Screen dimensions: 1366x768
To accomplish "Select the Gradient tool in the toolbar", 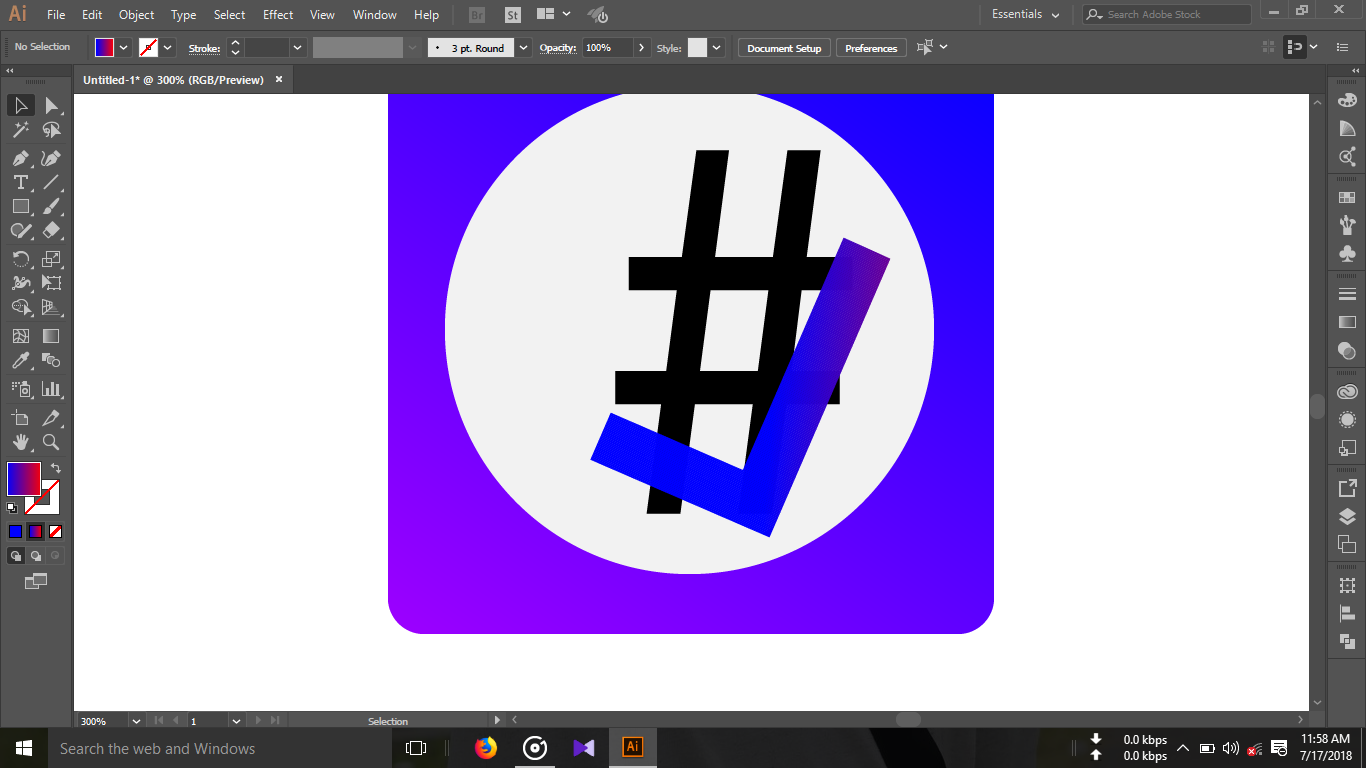I will point(52,336).
